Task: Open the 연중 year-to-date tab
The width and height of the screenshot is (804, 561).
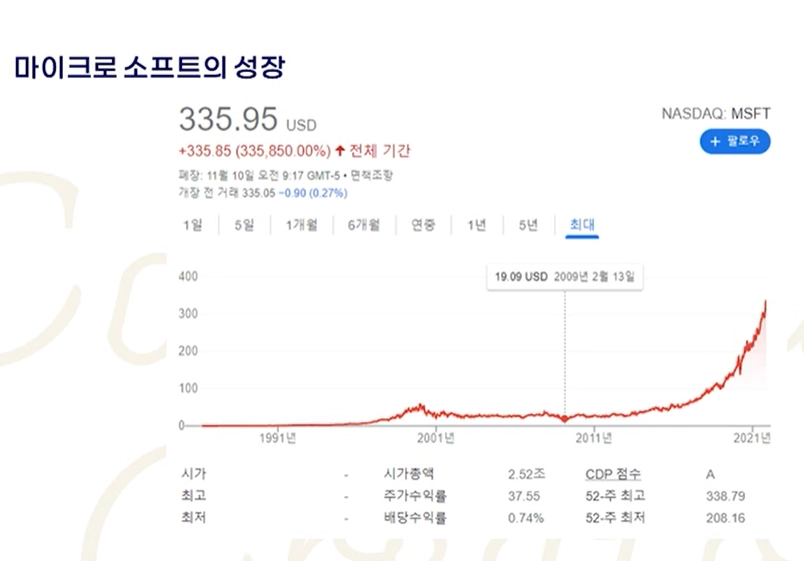Action: click(423, 225)
